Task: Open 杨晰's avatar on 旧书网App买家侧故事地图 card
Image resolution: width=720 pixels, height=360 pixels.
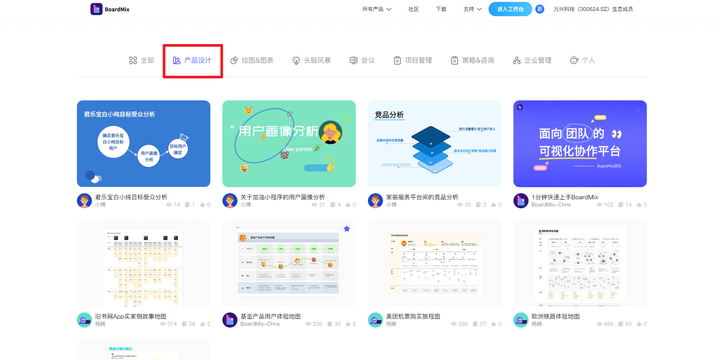Action: coord(84,320)
